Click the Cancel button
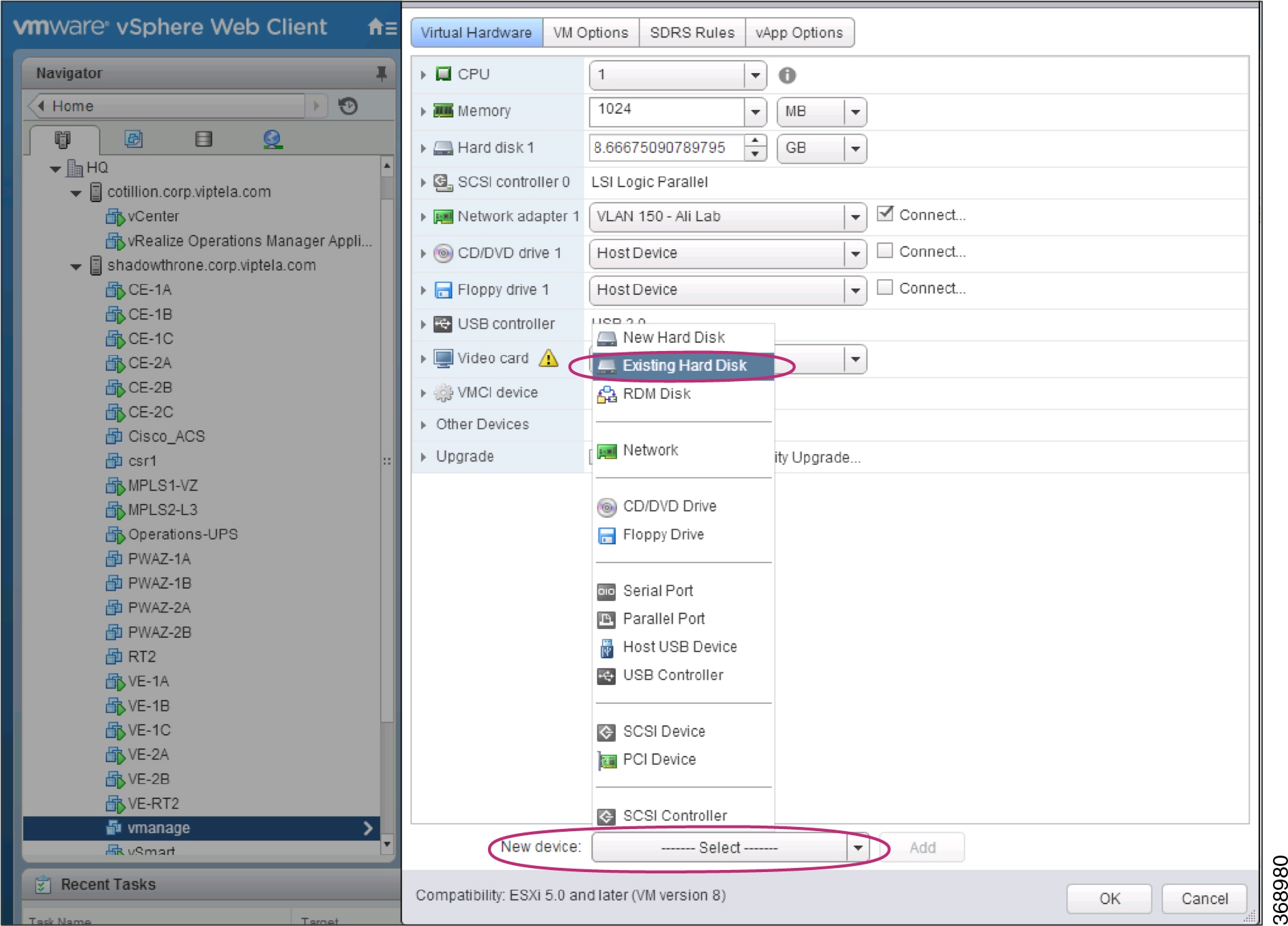1288x926 pixels. coord(1205,899)
